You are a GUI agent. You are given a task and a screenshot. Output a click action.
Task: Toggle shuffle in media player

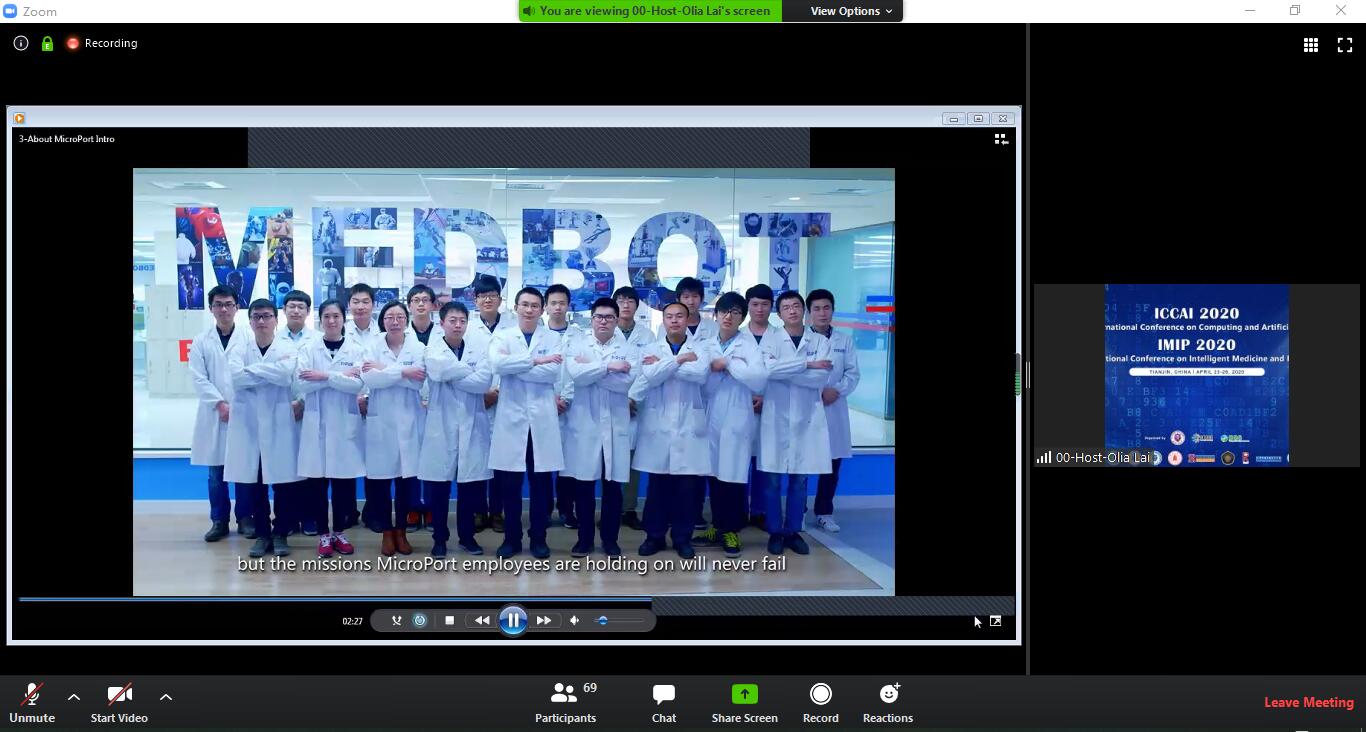pos(396,621)
